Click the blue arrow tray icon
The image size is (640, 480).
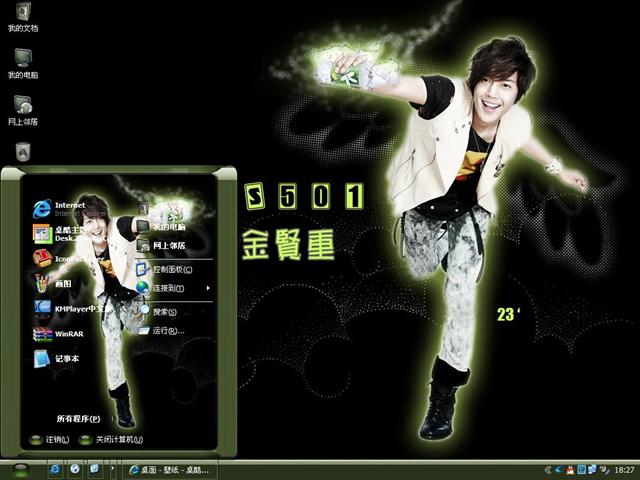point(559,470)
